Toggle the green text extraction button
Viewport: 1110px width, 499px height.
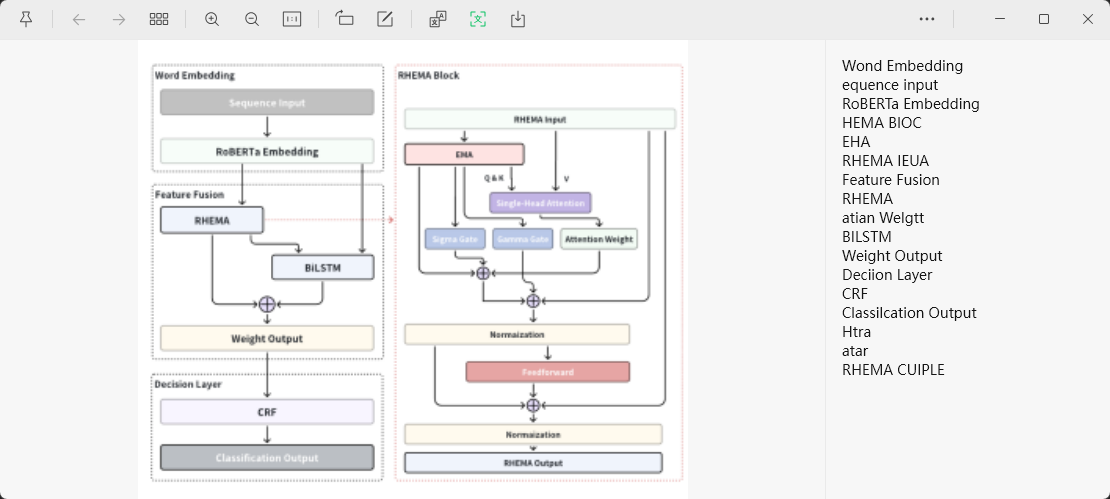tap(478, 19)
